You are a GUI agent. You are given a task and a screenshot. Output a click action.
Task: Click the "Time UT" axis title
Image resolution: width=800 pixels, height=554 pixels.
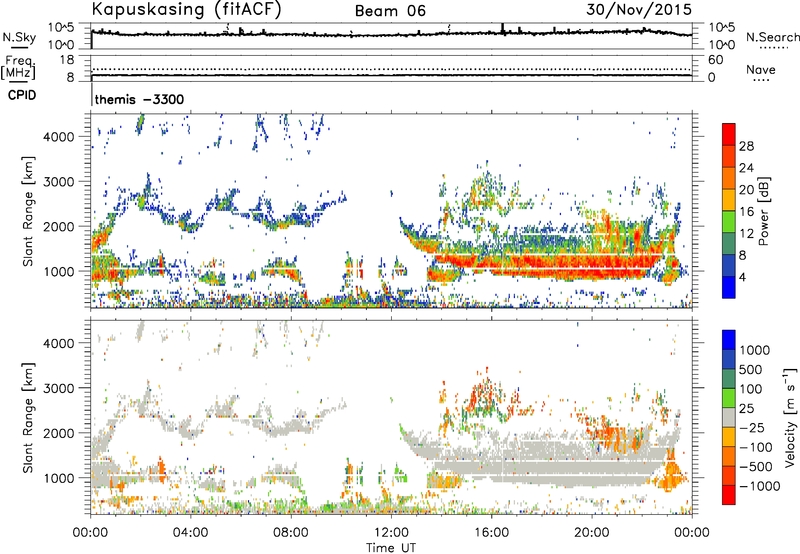[391, 548]
